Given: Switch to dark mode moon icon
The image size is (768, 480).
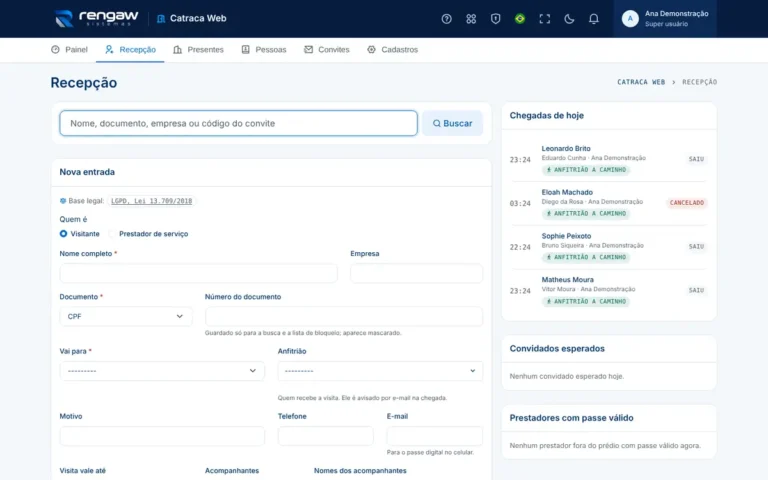Looking at the screenshot, I should pyautogui.click(x=569, y=19).
